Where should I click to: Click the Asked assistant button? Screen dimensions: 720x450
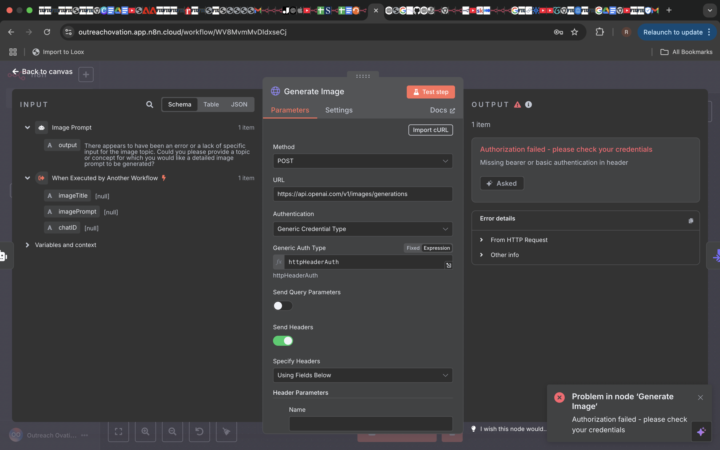coord(501,184)
